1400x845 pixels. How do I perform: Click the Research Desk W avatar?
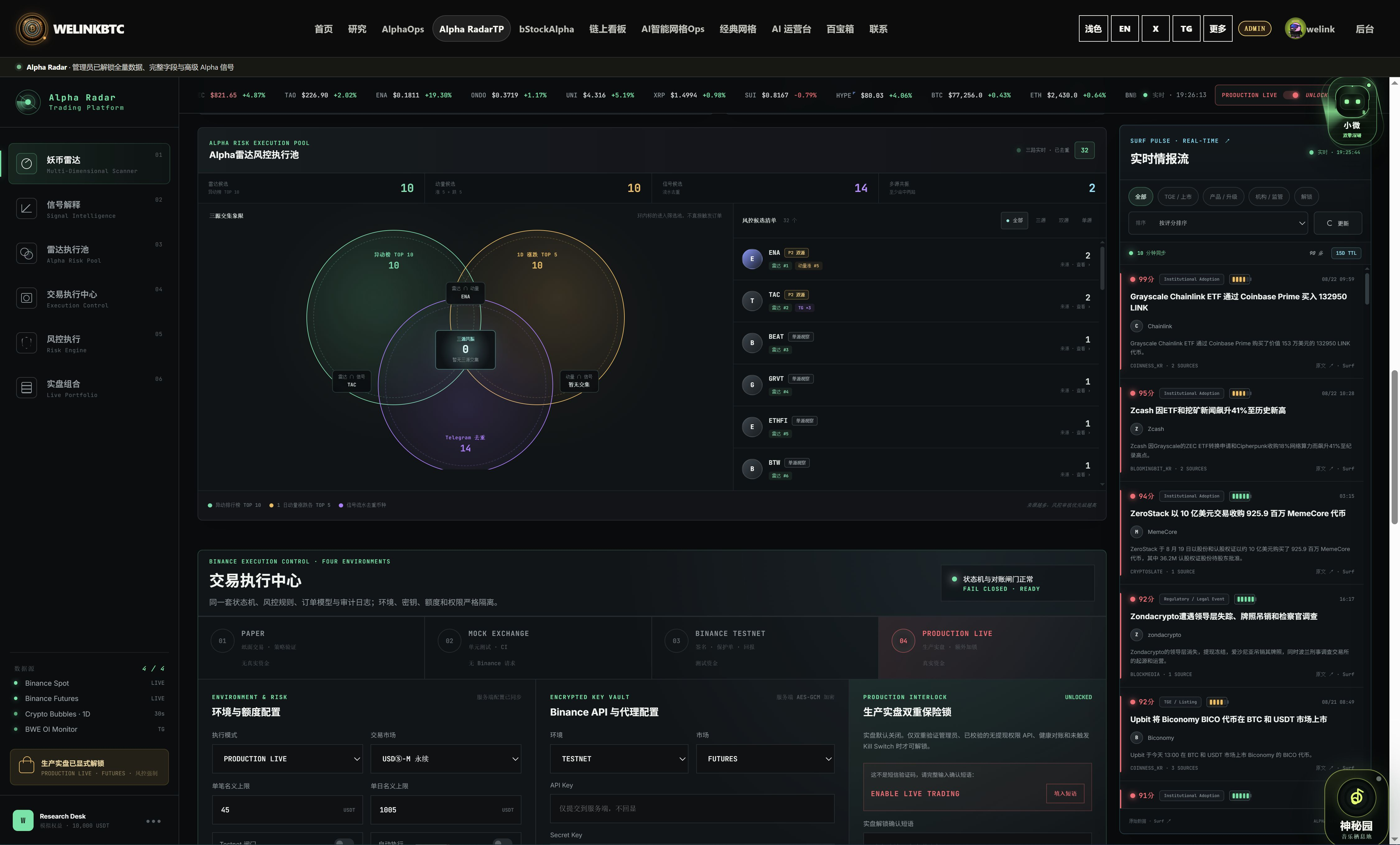[23, 820]
